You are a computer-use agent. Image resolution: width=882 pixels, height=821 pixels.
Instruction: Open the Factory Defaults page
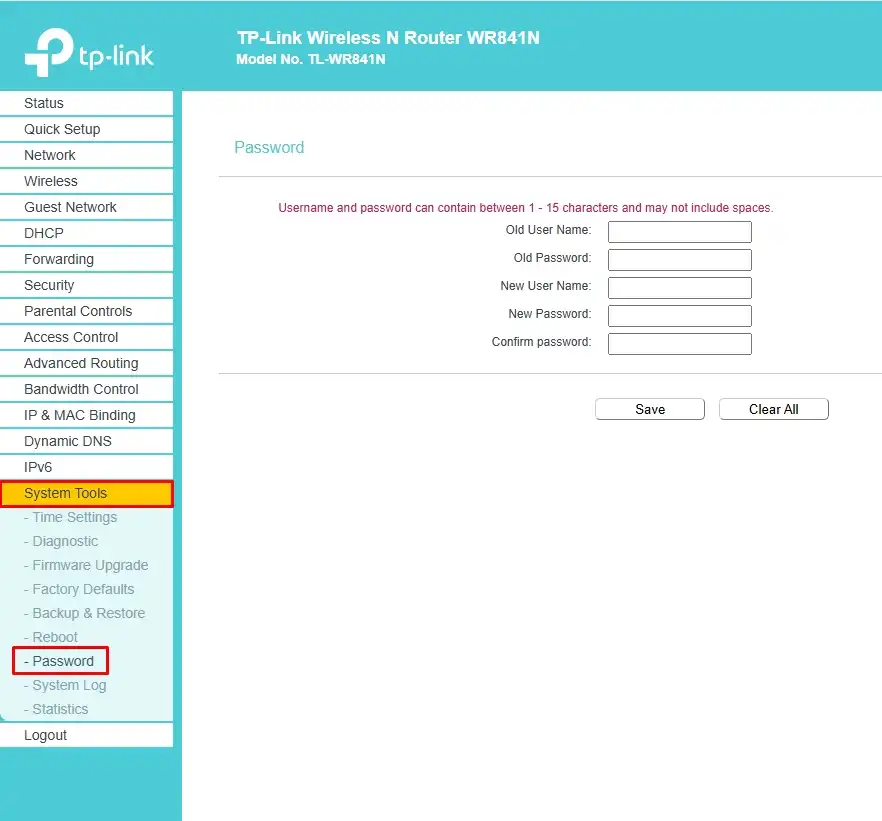(82, 589)
